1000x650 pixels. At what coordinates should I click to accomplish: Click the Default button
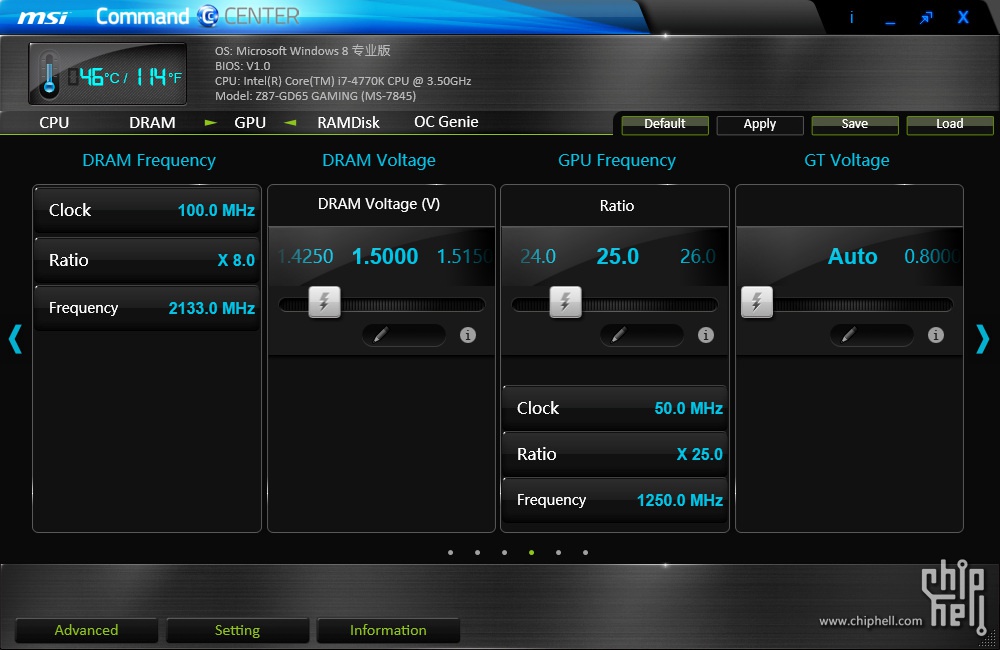click(665, 124)
